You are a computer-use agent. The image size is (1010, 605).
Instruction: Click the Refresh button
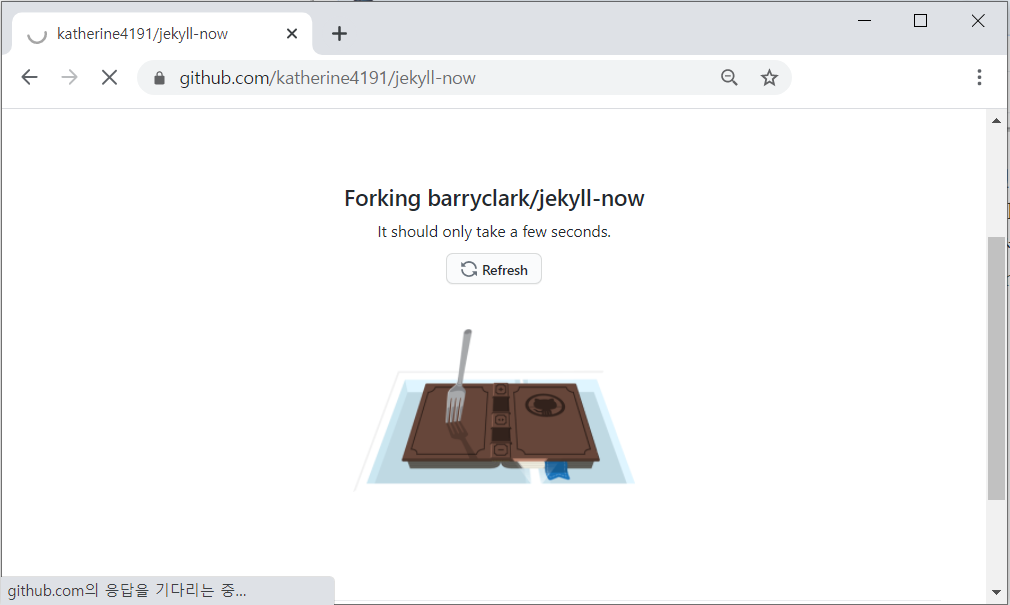(494, 269)
